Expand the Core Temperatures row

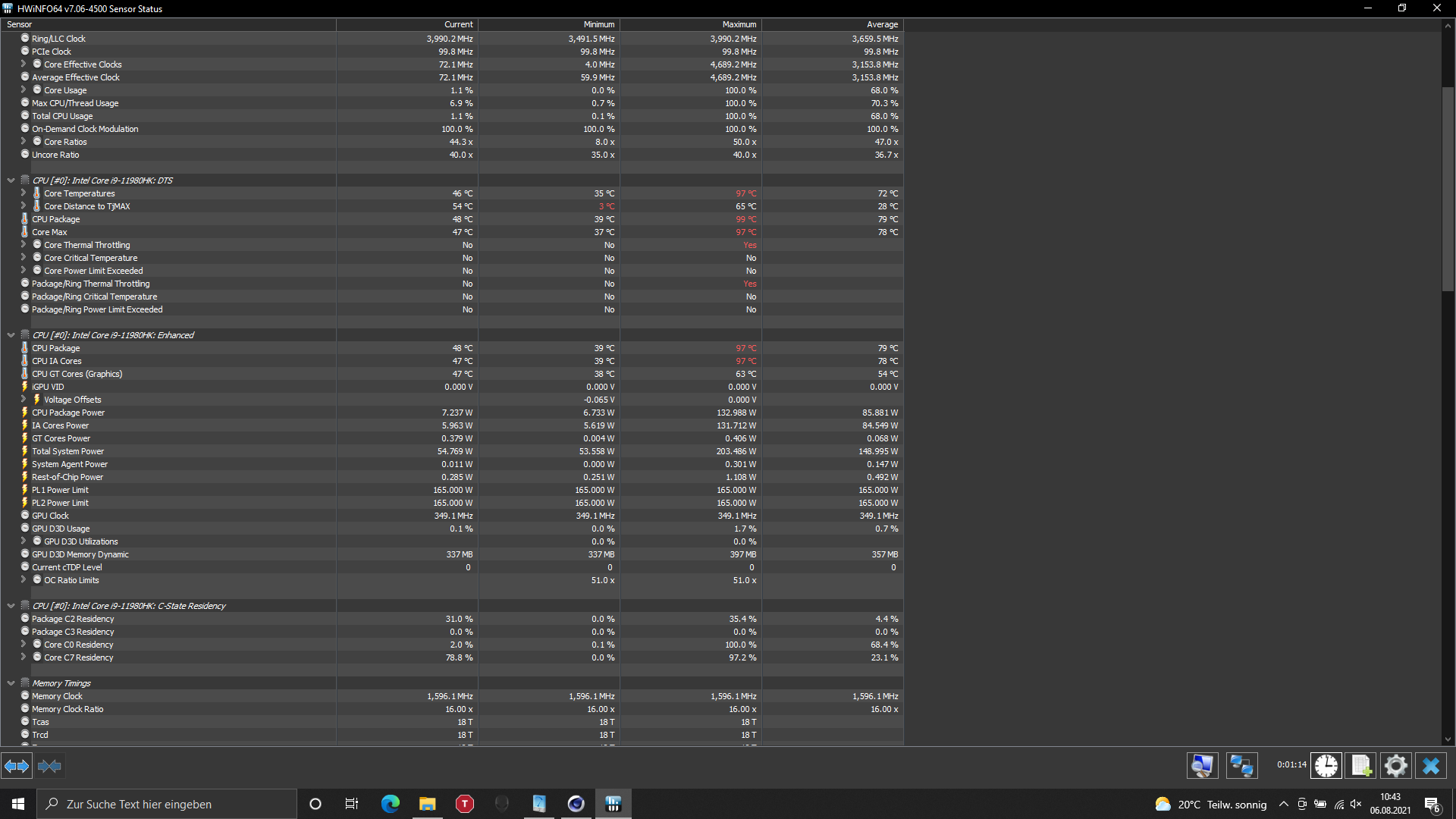(24, 193)
